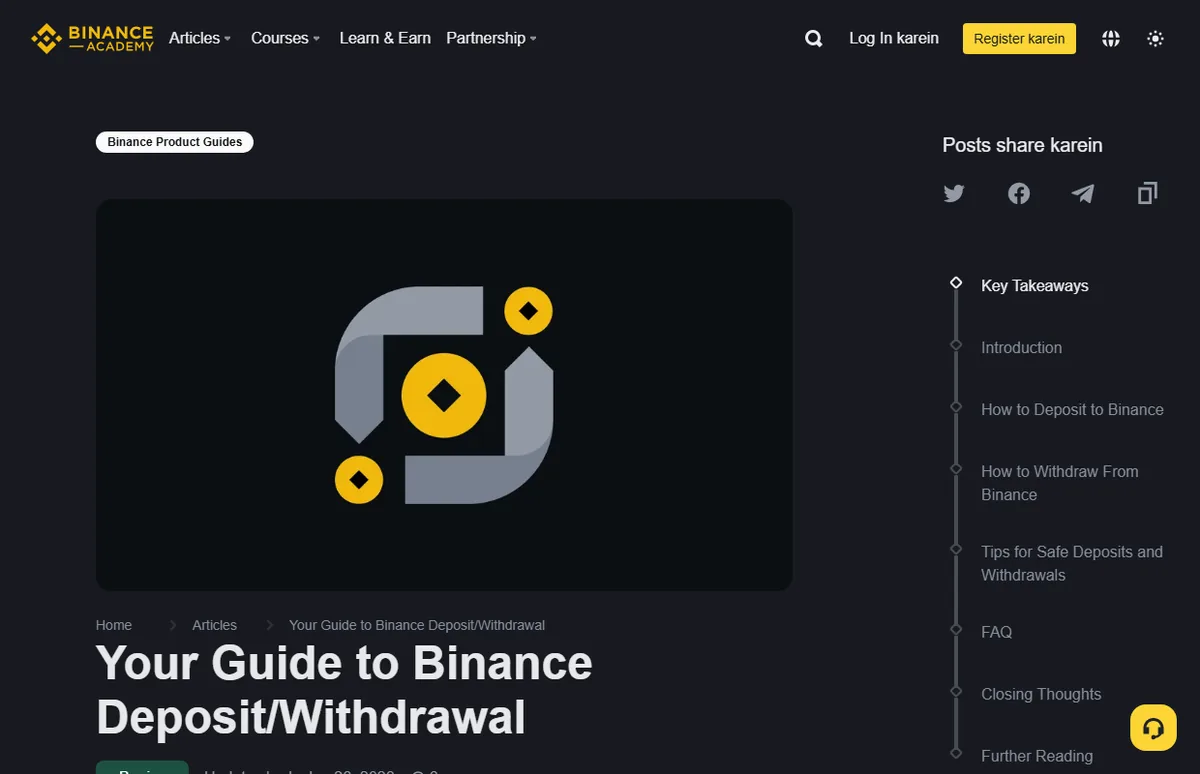
Task: Open the language globe icon
Action: tap(1110, 39)
